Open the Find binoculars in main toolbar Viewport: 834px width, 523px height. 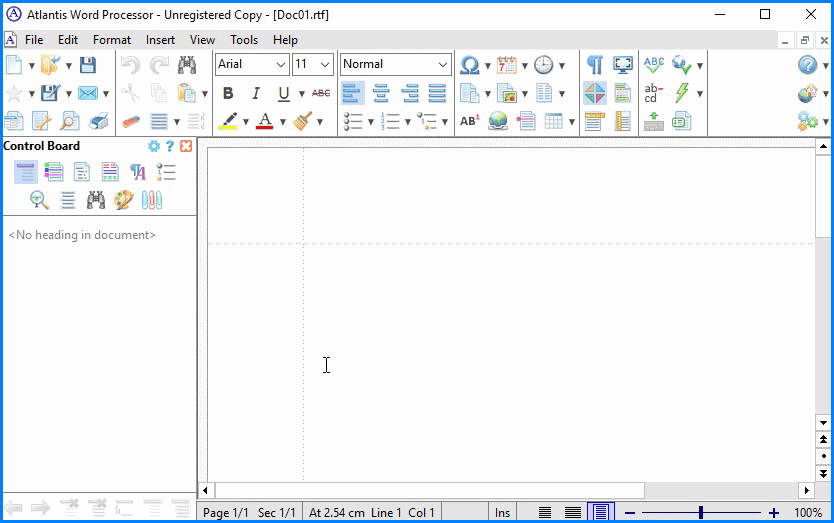coord(187,65)
